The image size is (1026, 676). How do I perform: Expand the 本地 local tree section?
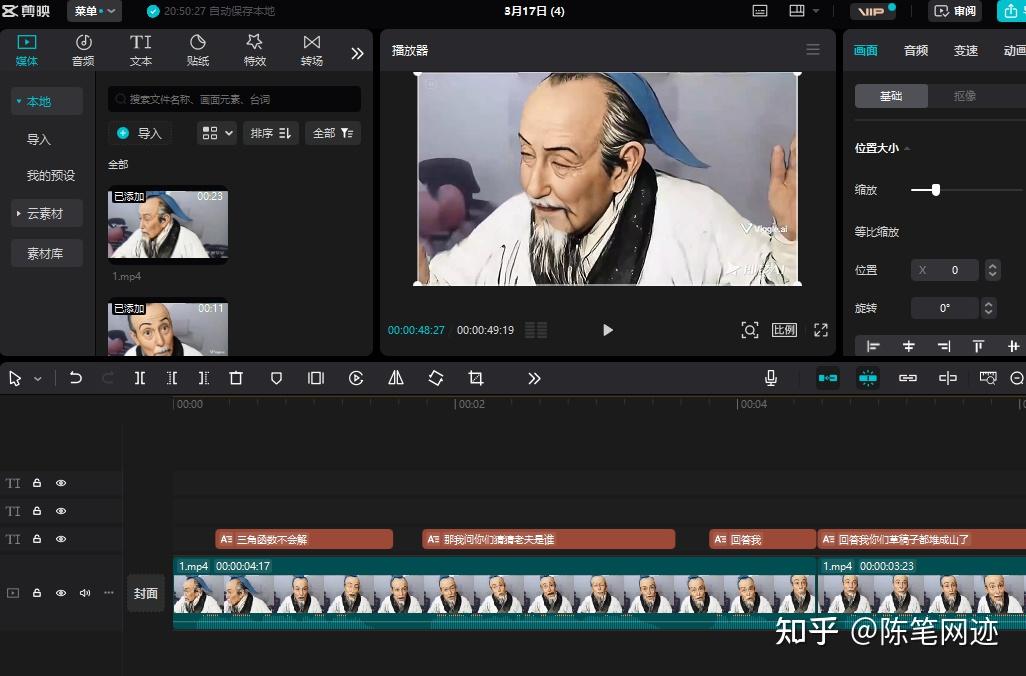(x=46, y=101)
